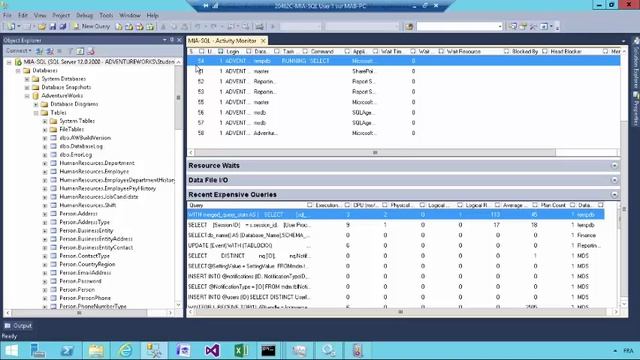Viewport: 640px width, 360px height.
Task: Open the View menu
Action: pos(40,16)
